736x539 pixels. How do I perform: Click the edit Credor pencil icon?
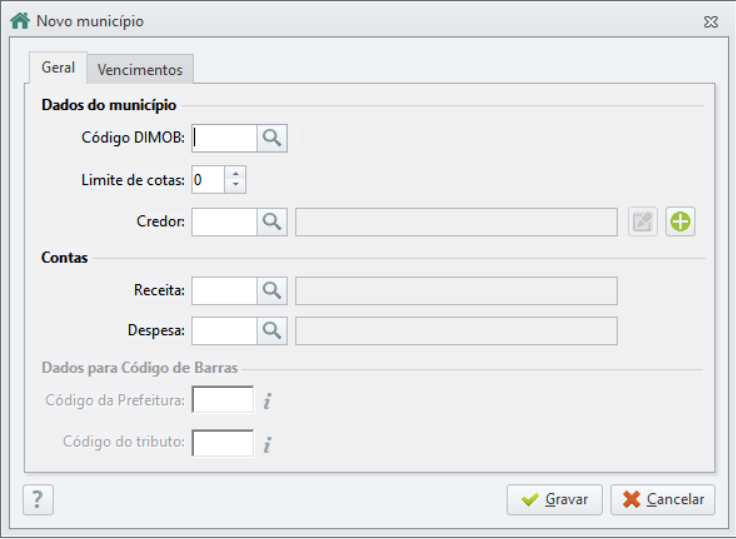[x=643, y=222]
